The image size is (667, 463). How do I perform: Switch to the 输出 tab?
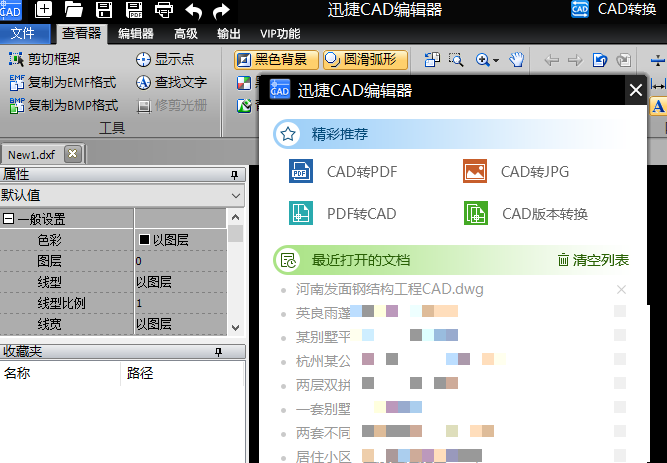[x=229, y=34]
